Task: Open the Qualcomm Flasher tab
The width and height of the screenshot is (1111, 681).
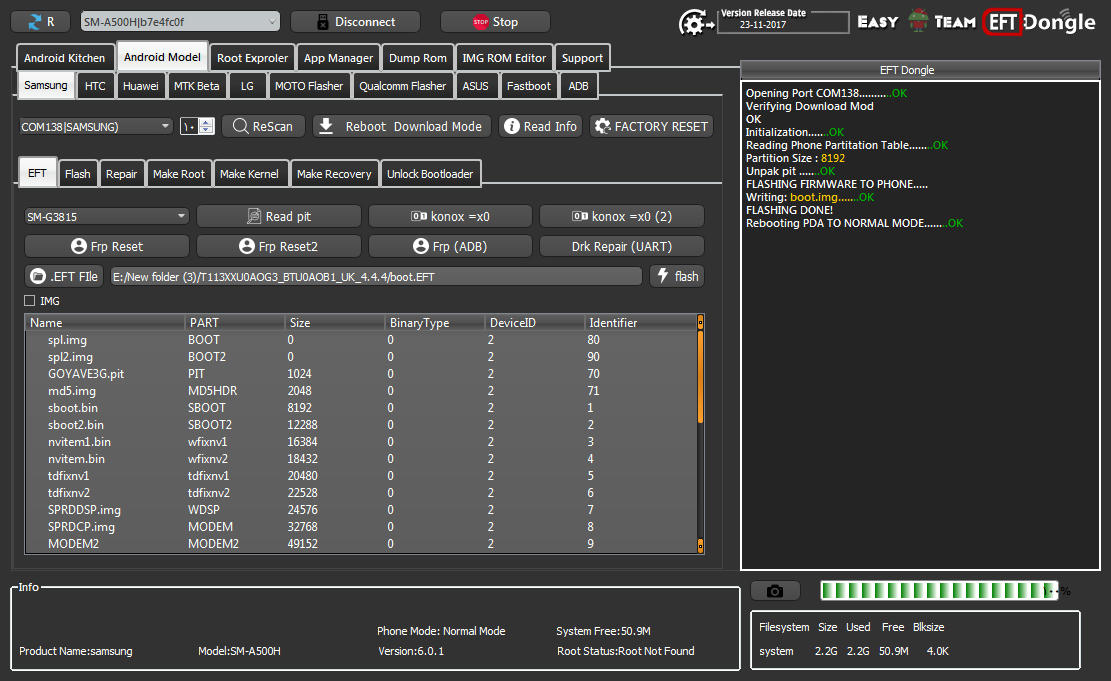Action: [x=402, y=86]
